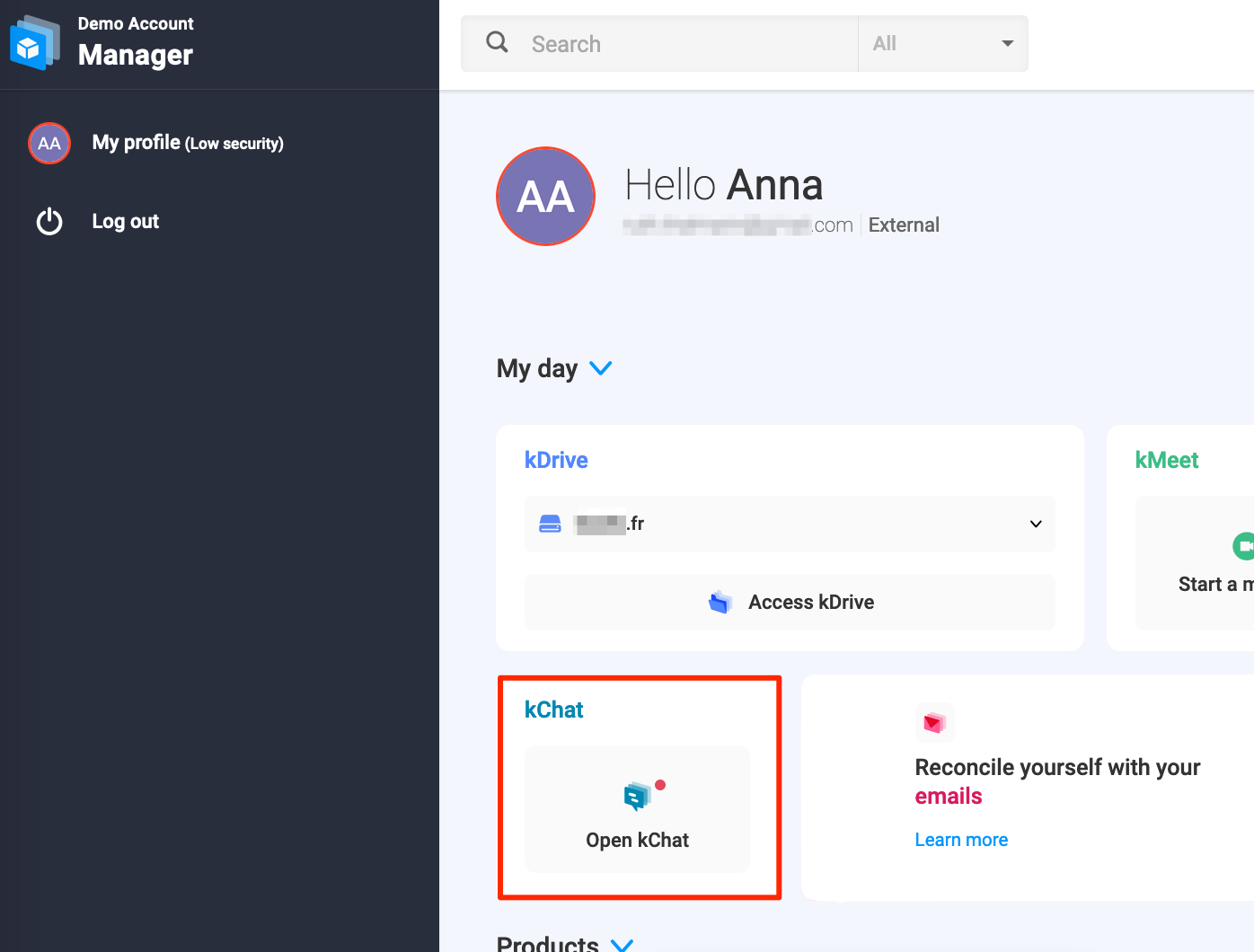Screen dimensions: 1254x952
Task: Click the Infomaniak Mail envelope icon
Action: (934, 722)
